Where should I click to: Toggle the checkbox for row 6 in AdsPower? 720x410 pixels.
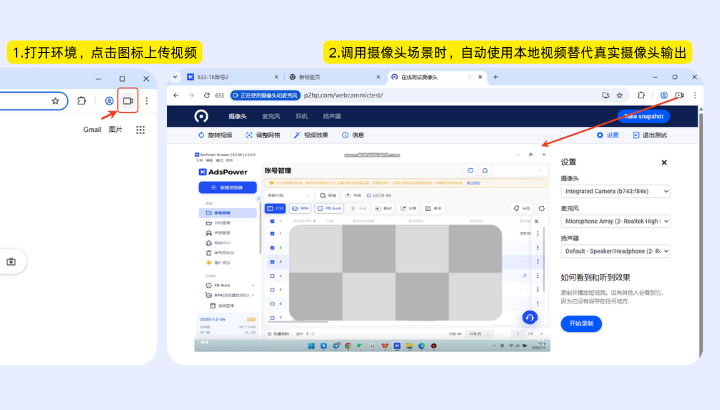(272, 304)
